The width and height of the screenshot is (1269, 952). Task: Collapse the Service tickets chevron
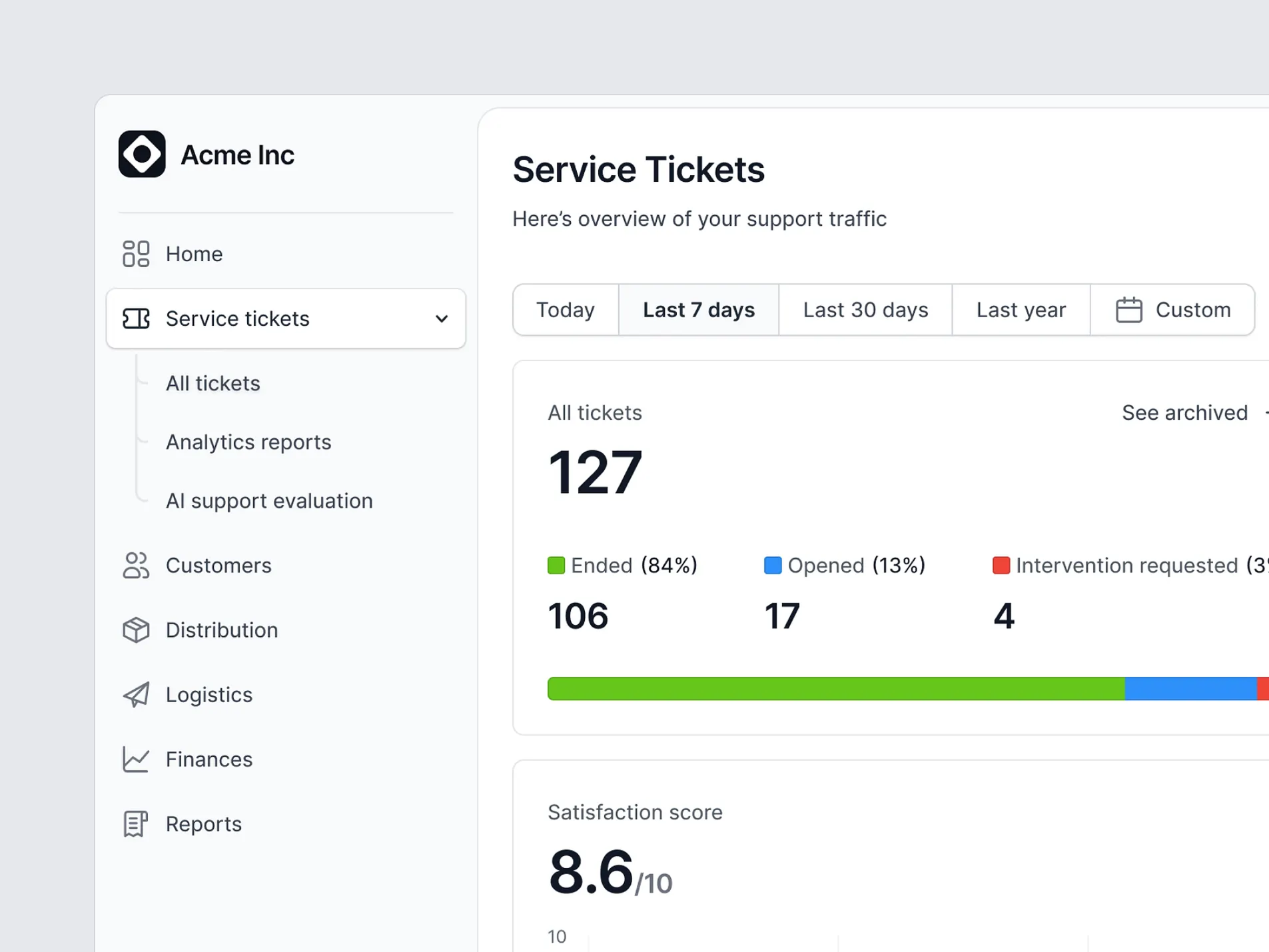[x=441, y=318]
